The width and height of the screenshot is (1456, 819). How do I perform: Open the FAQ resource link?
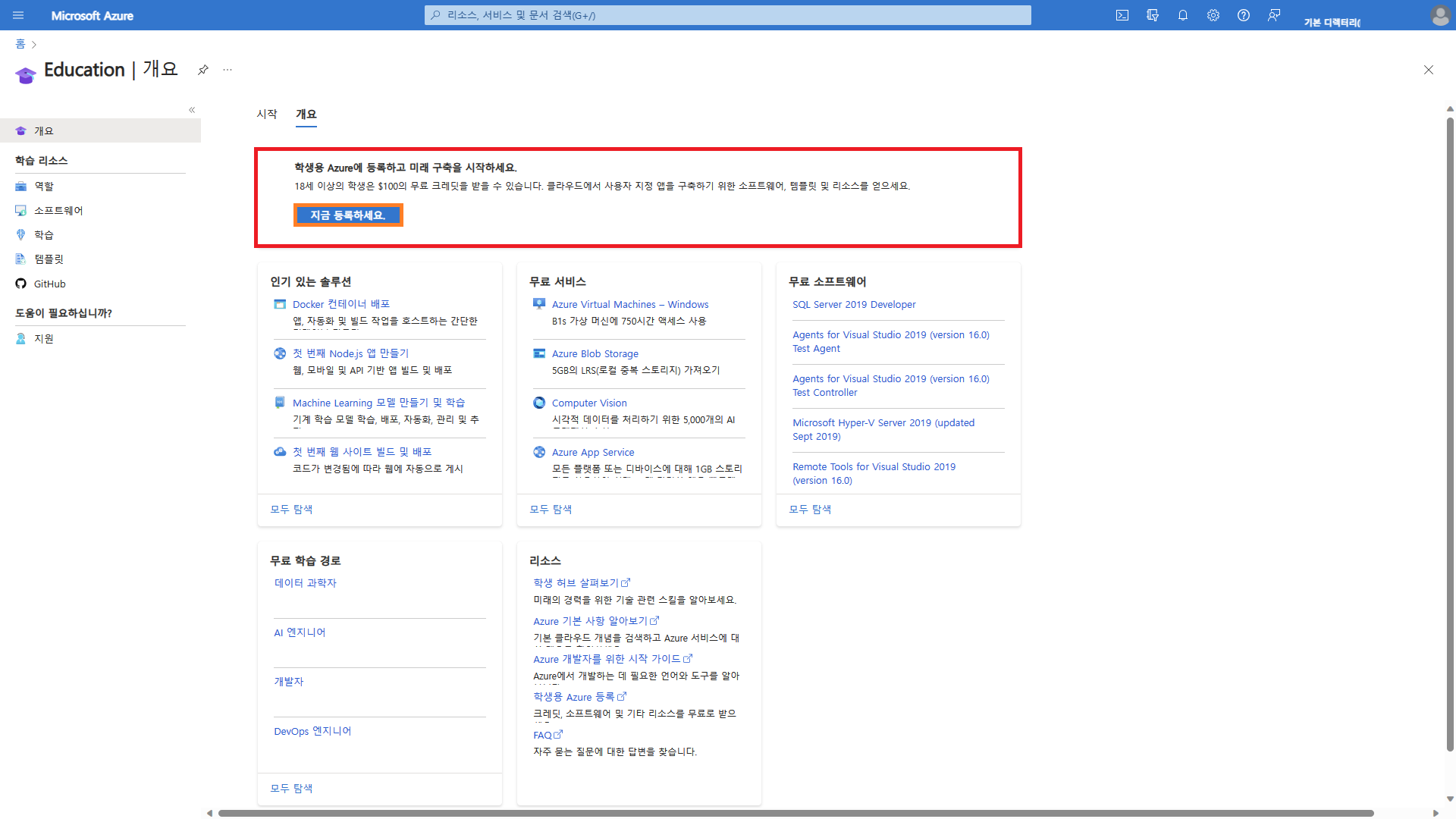548,735
